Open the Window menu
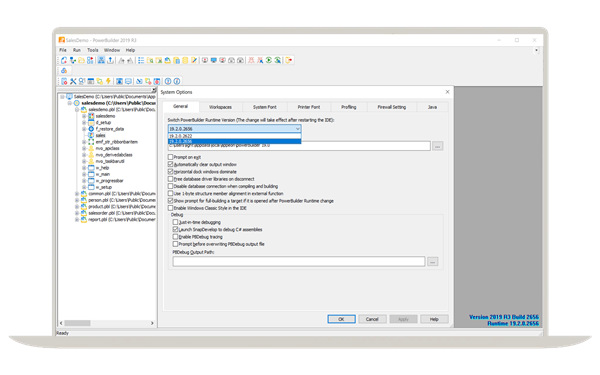Viewport: 600px width, 375px height. (112, 50)
